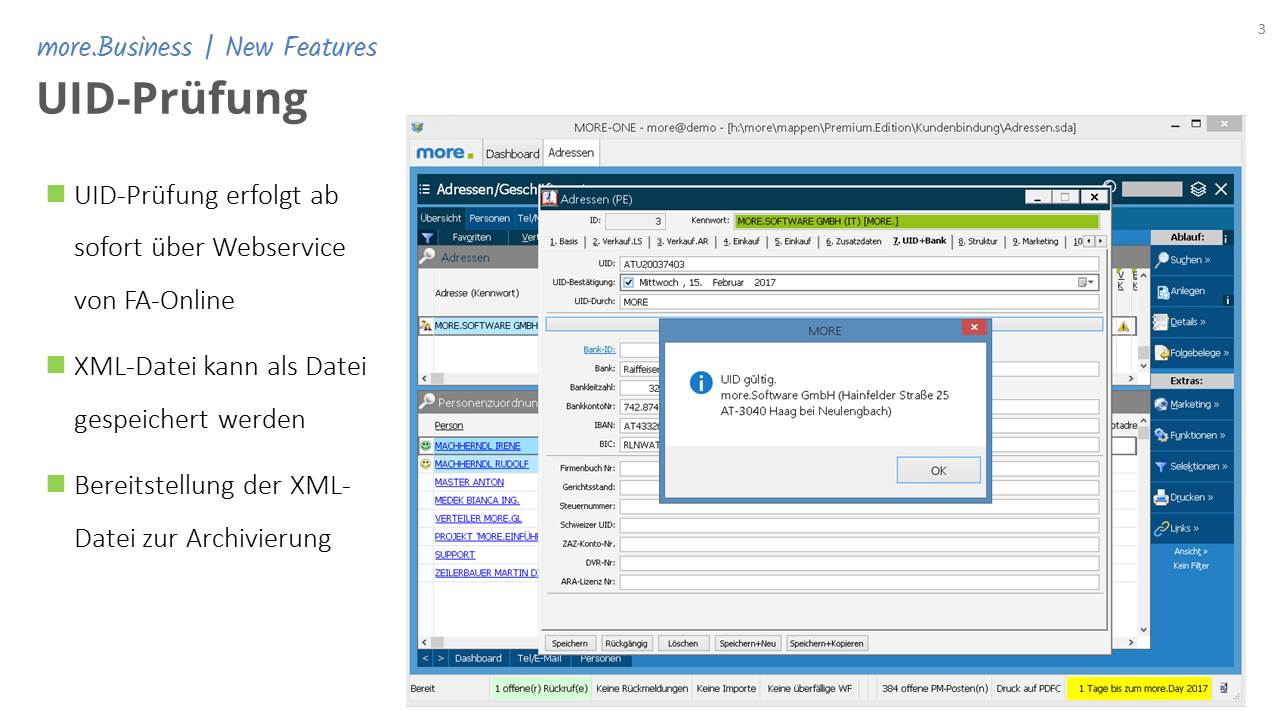This screenshot has width=1279, height=720.
Task: Select the Adressen tab at the top
Action: tap(571, 153)
